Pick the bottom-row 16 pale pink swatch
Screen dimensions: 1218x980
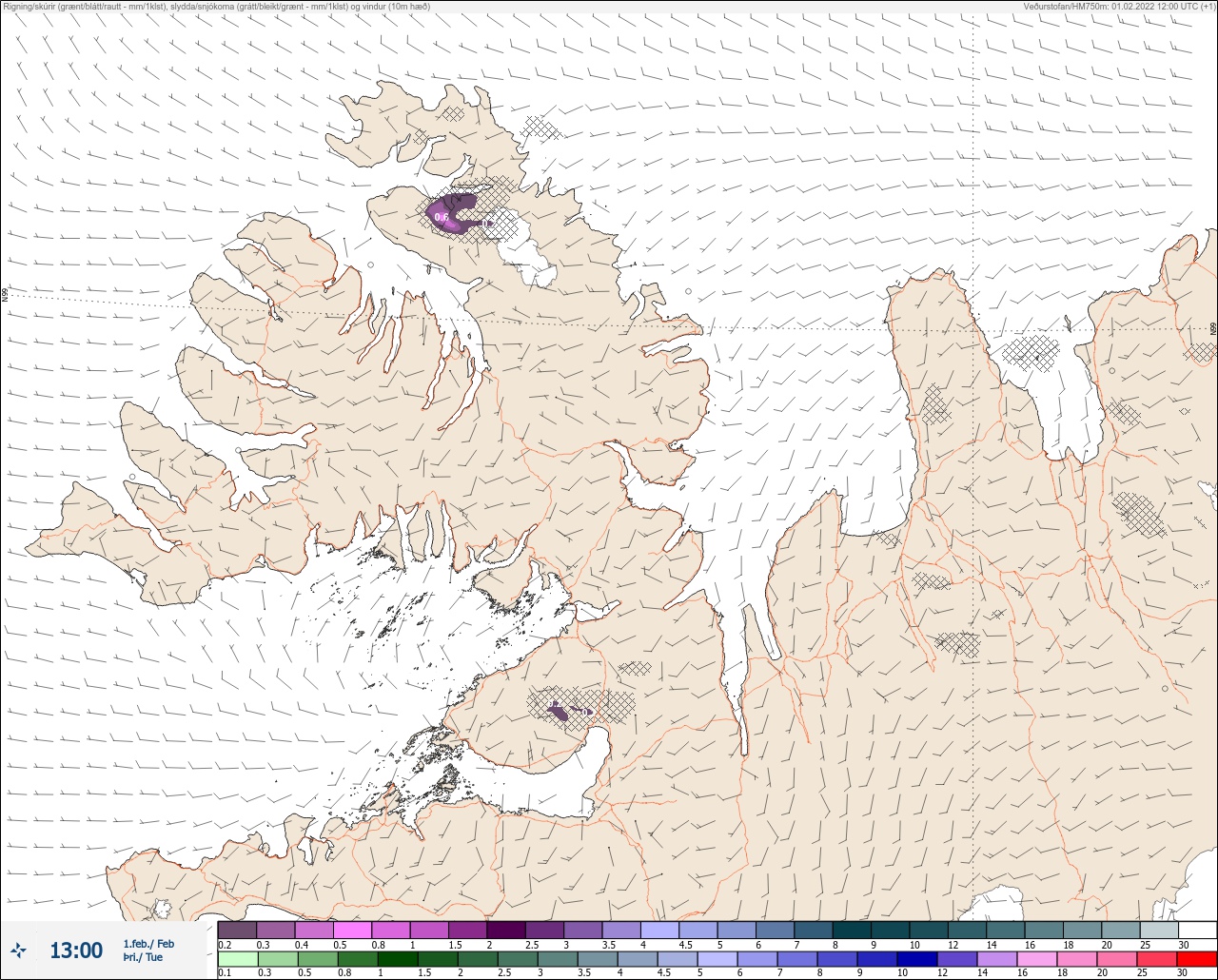1036,958
